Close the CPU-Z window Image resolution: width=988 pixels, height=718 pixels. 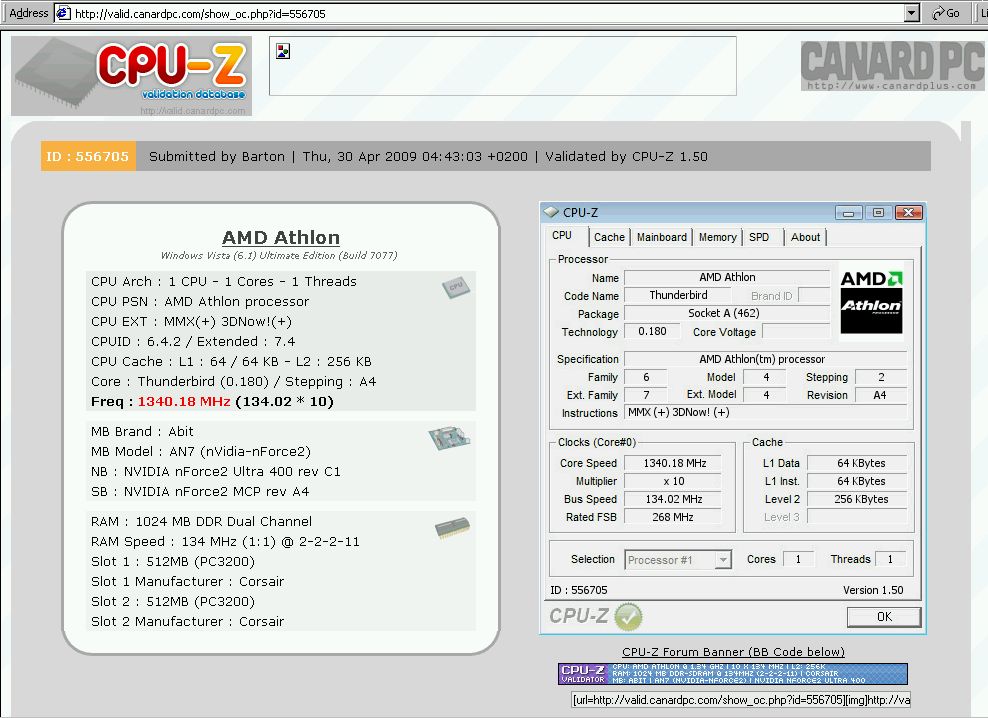click(x=908, y=213)
